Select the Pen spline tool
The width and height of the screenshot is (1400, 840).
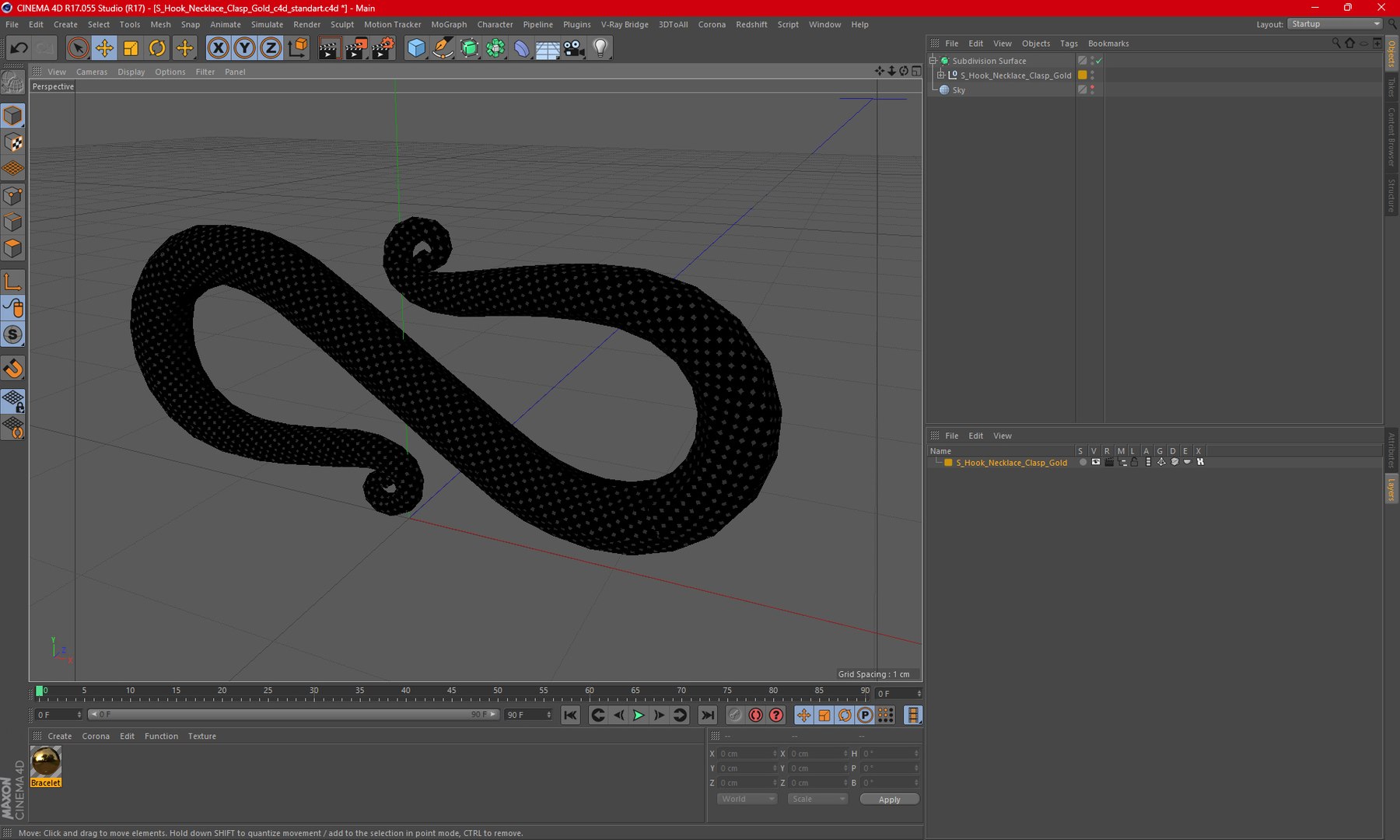pyautogui.click(x=443, y=48)
